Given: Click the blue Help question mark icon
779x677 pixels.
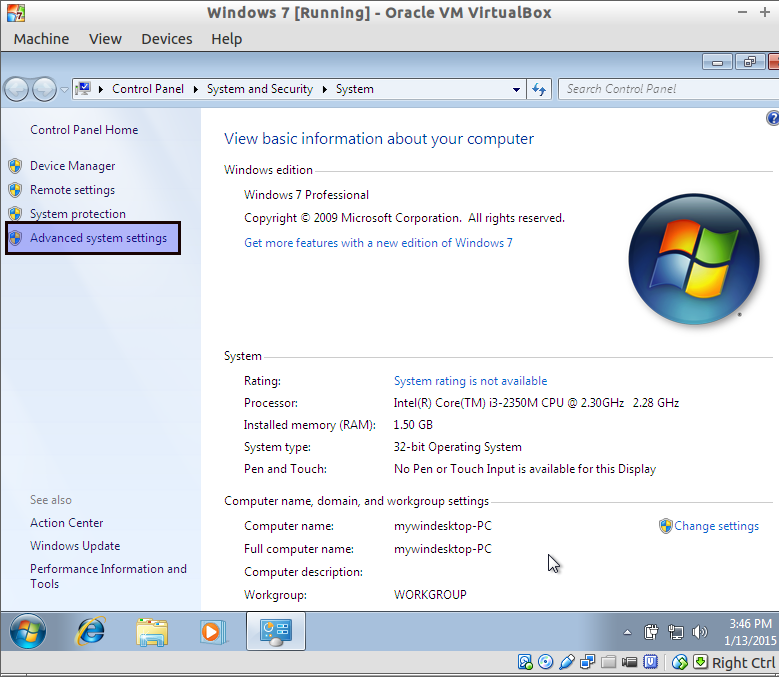Looking at the screenshot, I should 773,118.
